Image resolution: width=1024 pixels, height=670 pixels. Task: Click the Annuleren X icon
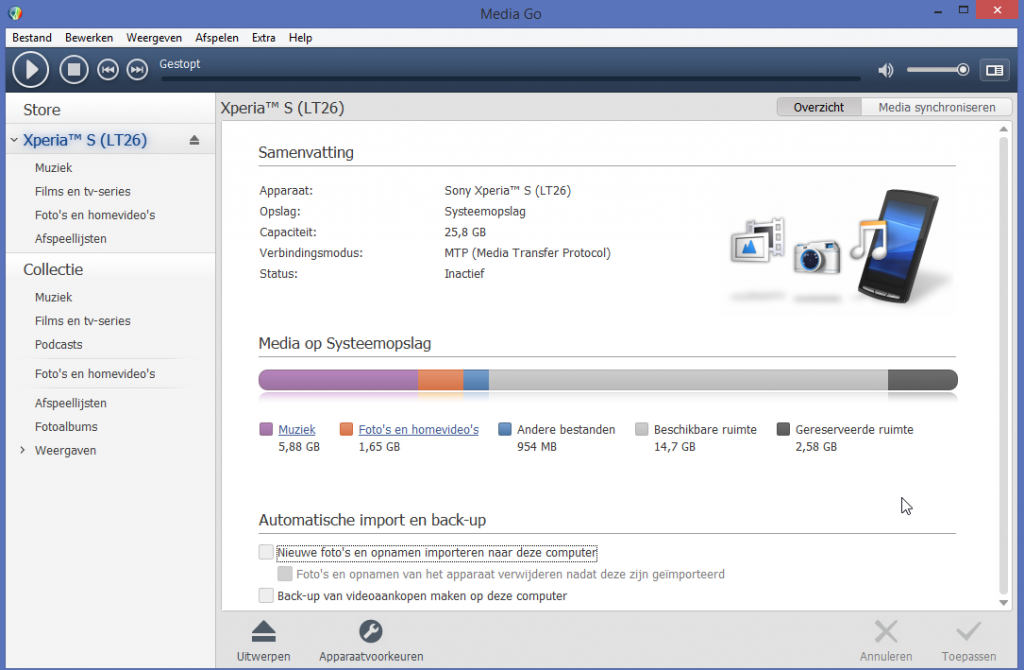click(x=886, y=631)
